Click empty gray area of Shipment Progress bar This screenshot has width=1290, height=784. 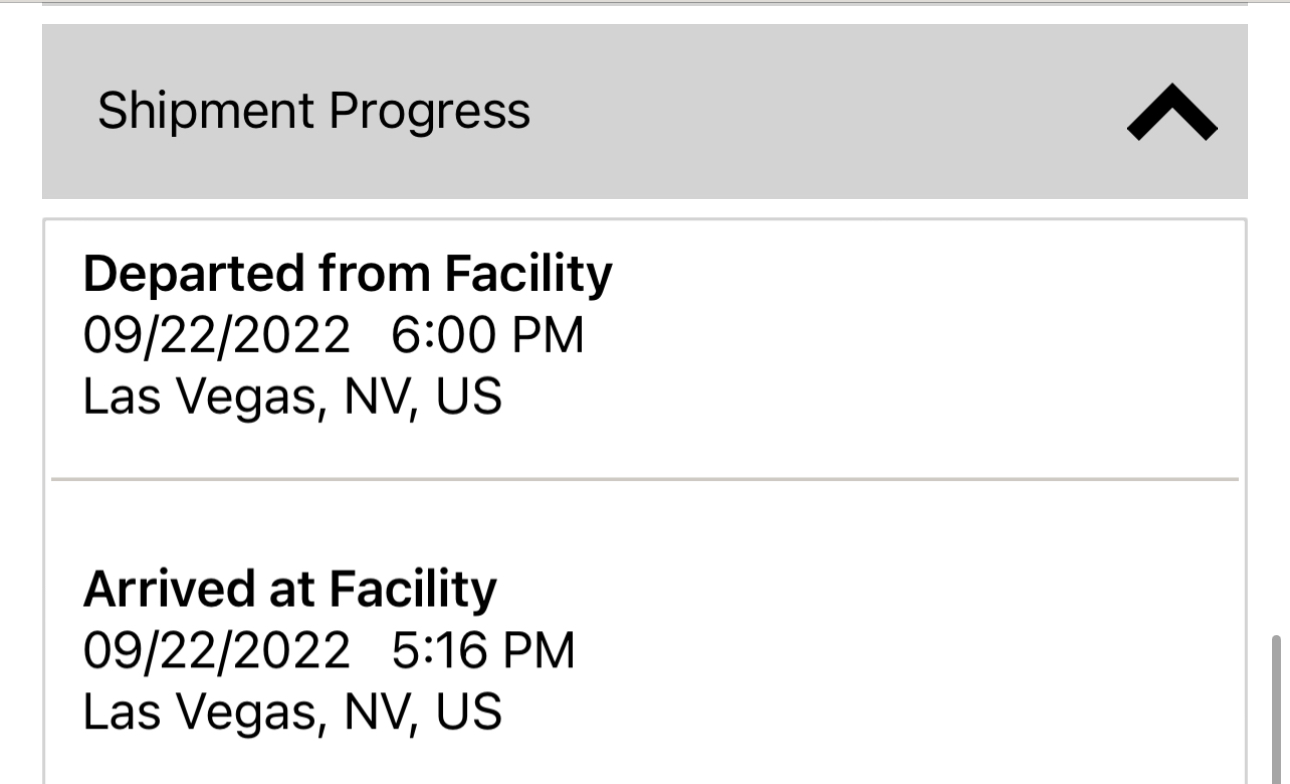(x=800, y=111)
